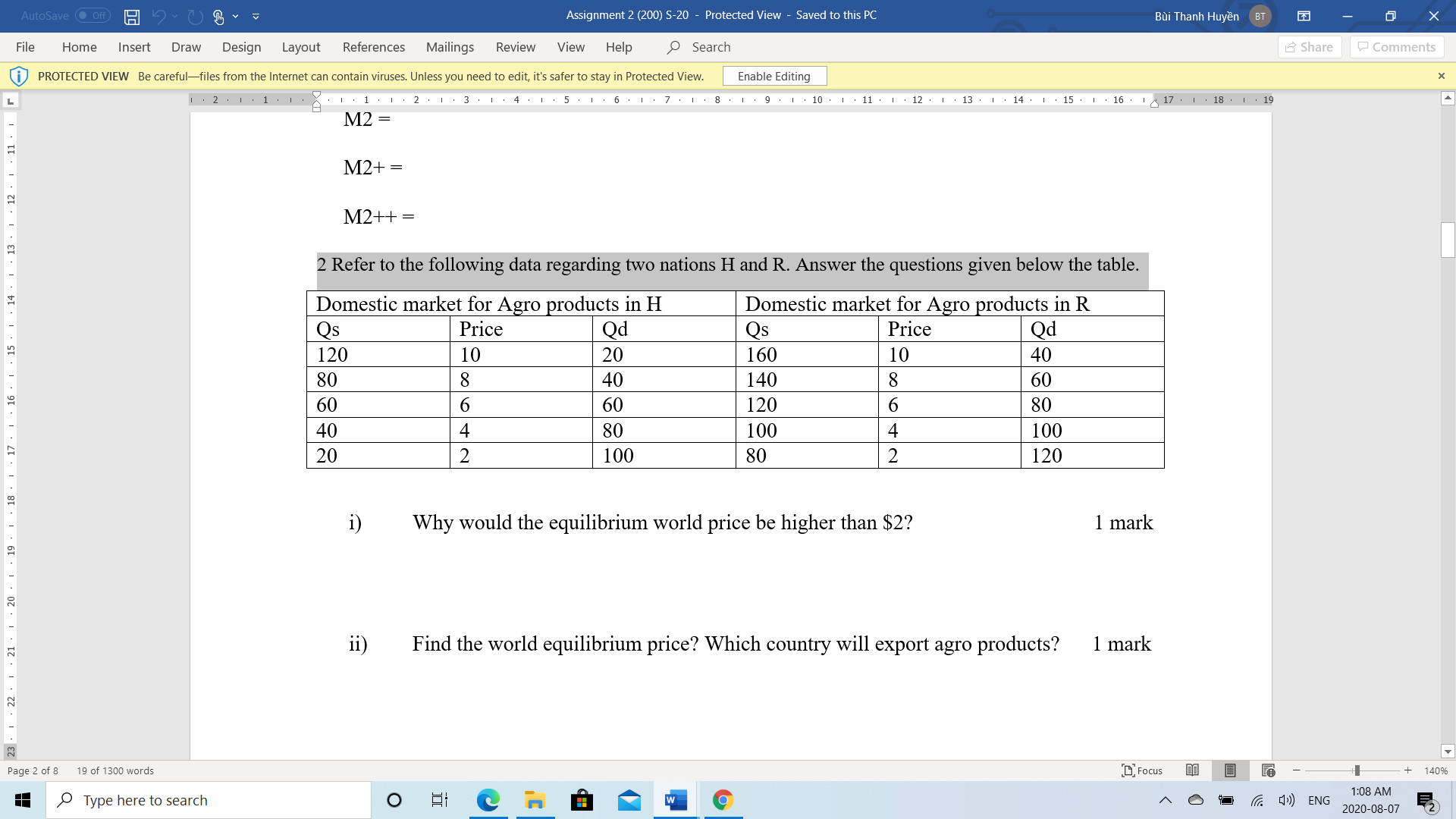Open Task View icon
The width and height of the screenshot is (1456, 819).
[x=440, y=800]
